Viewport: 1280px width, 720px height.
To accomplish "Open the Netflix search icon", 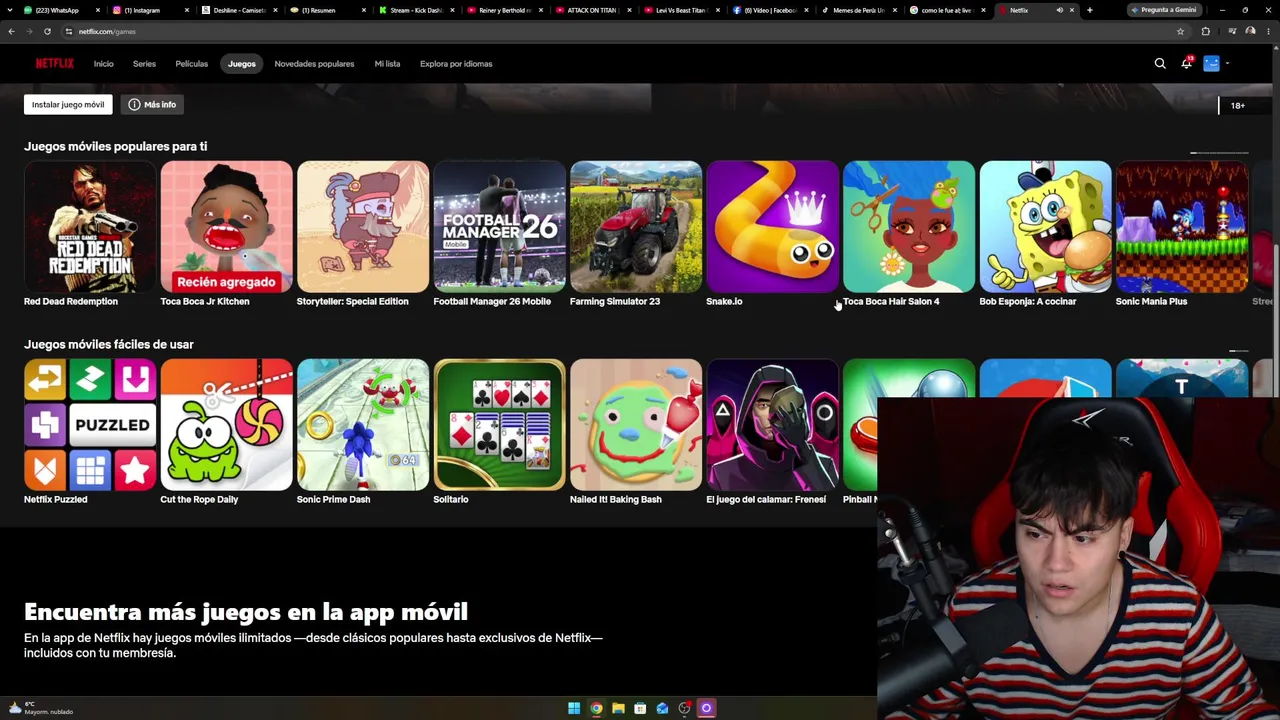I will [1160, 63].
